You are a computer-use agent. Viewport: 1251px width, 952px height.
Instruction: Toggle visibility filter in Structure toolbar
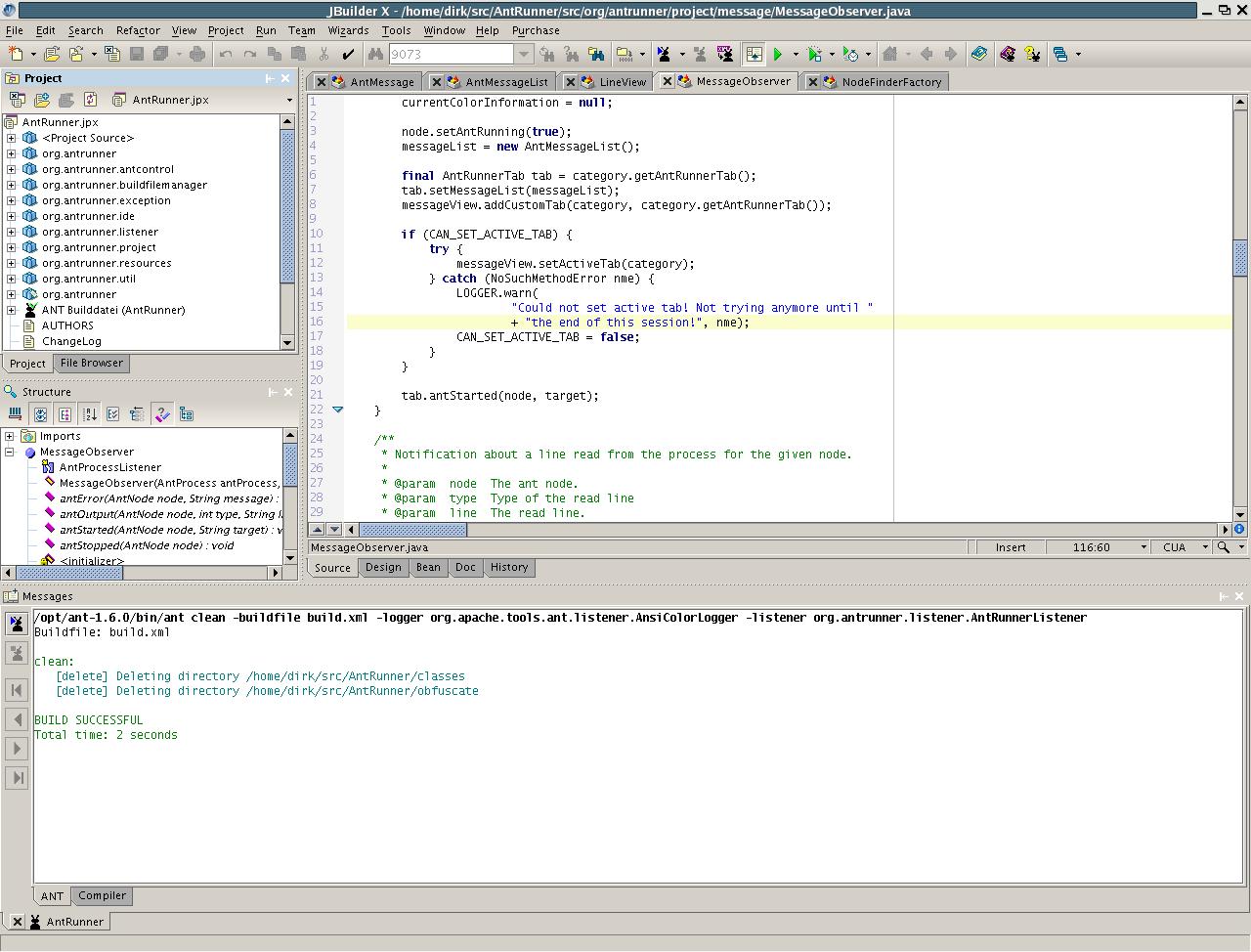click(40, 414)
